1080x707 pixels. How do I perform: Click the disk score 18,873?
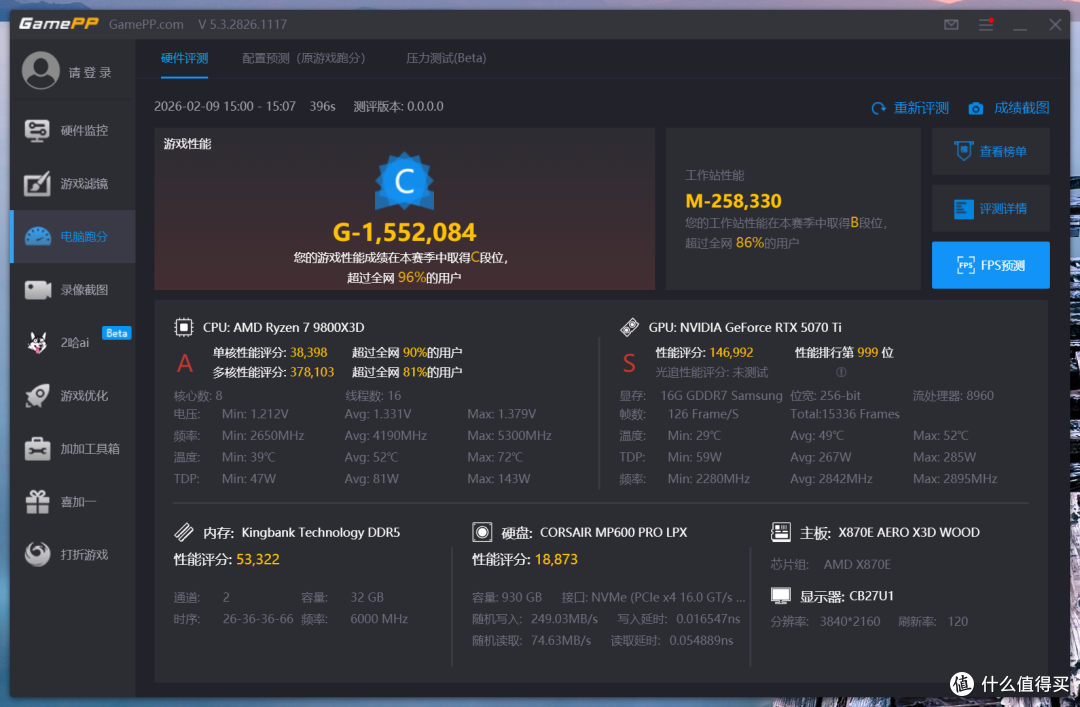tap(556, 560)
